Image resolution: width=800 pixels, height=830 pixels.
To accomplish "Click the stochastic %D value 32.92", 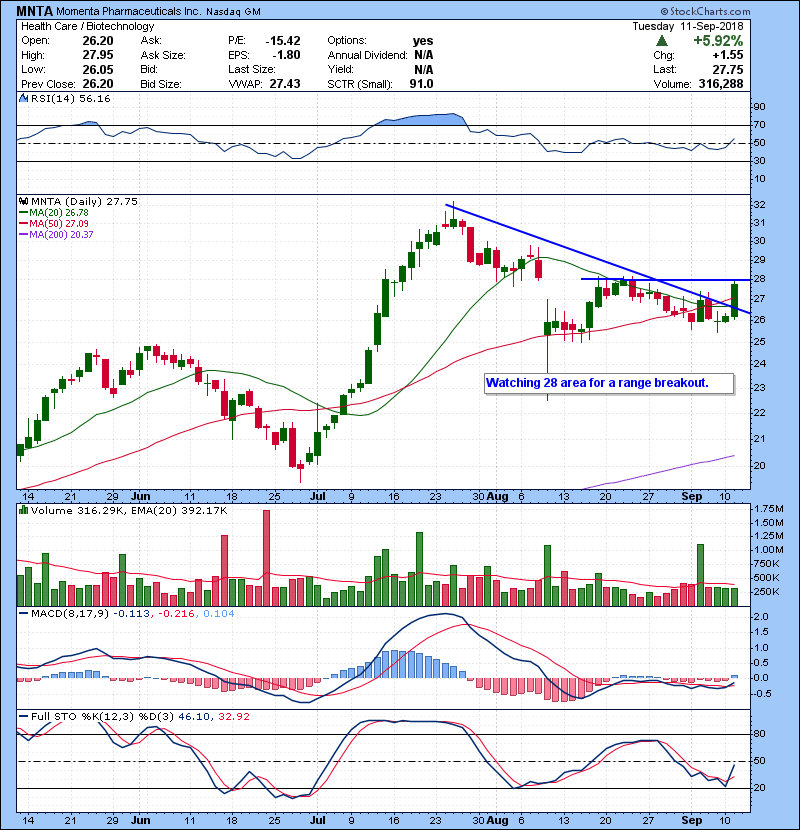I will click(x=233, y=716).
